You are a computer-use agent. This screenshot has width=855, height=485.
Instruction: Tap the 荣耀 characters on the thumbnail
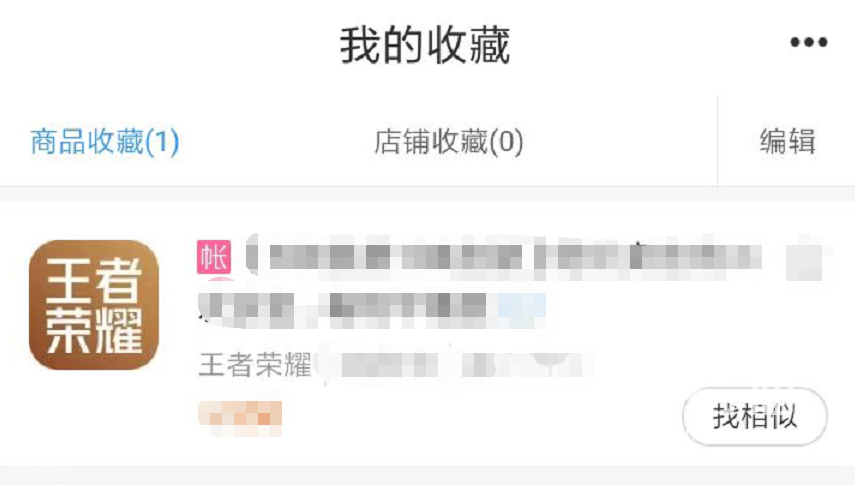pyautogui.click(x=94, y=331)
